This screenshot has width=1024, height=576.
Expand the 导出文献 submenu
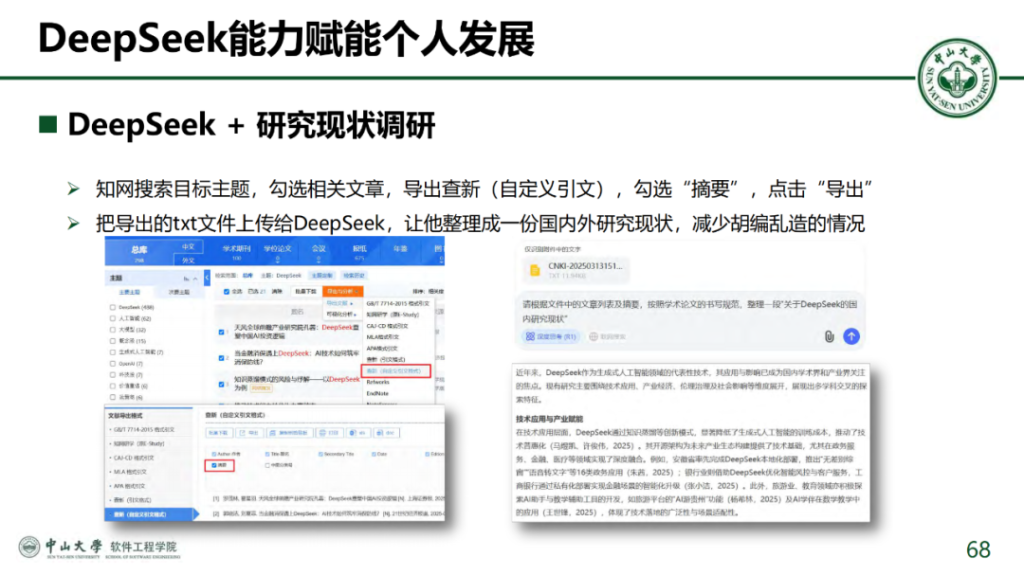[340, 303]
